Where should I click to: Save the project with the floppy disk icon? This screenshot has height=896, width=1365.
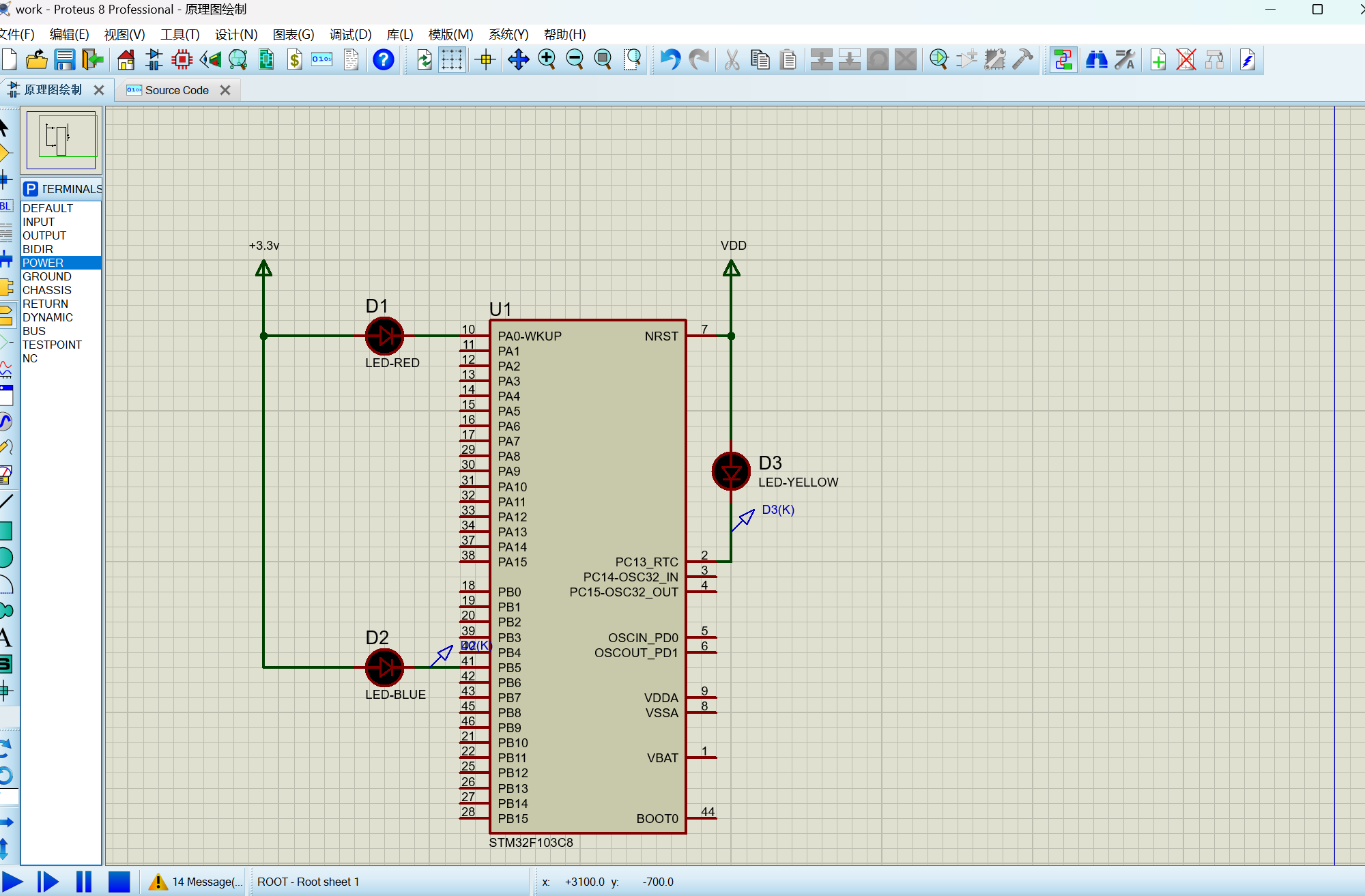pyautogui.click(x=65, y=60)
